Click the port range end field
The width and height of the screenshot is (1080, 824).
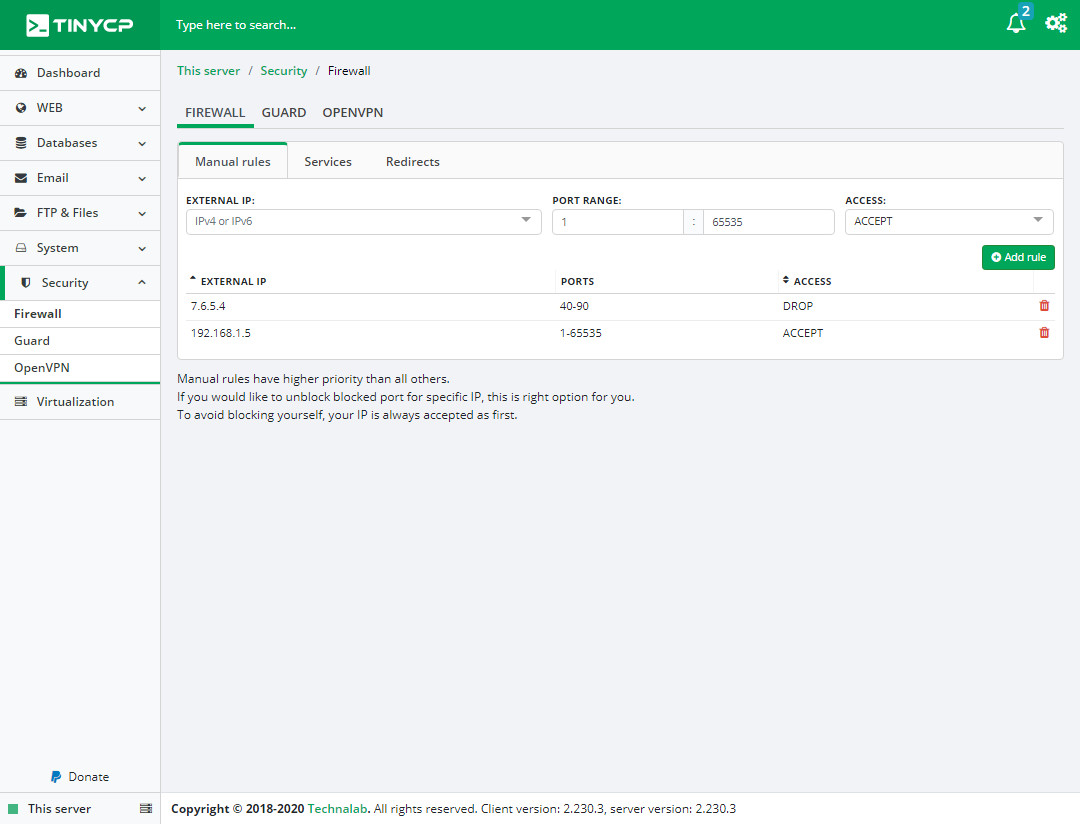point(769,222)
